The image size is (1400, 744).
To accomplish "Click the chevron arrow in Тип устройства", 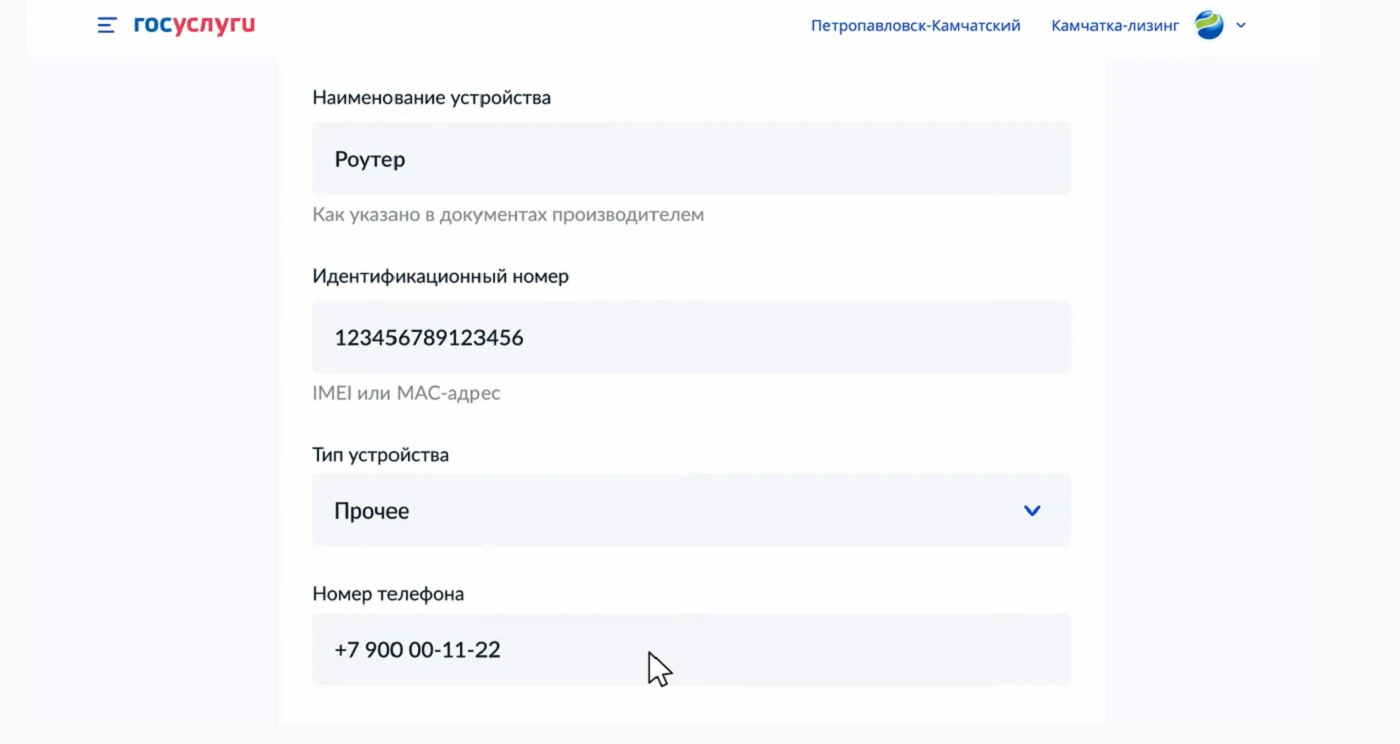I will click(1032, 511).
